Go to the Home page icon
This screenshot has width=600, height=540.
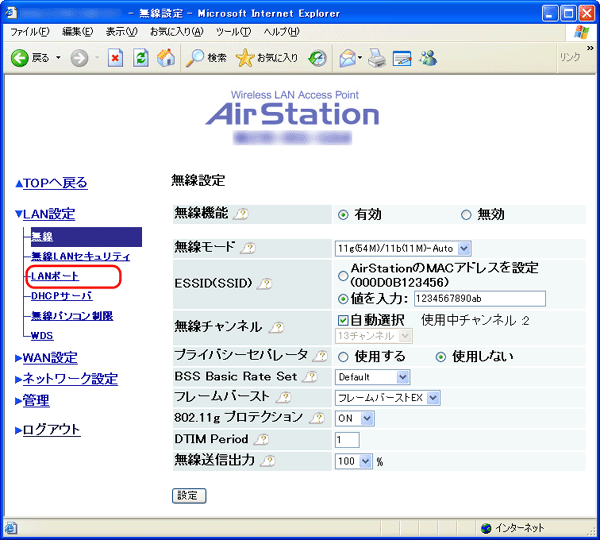(x=166, y=58)
